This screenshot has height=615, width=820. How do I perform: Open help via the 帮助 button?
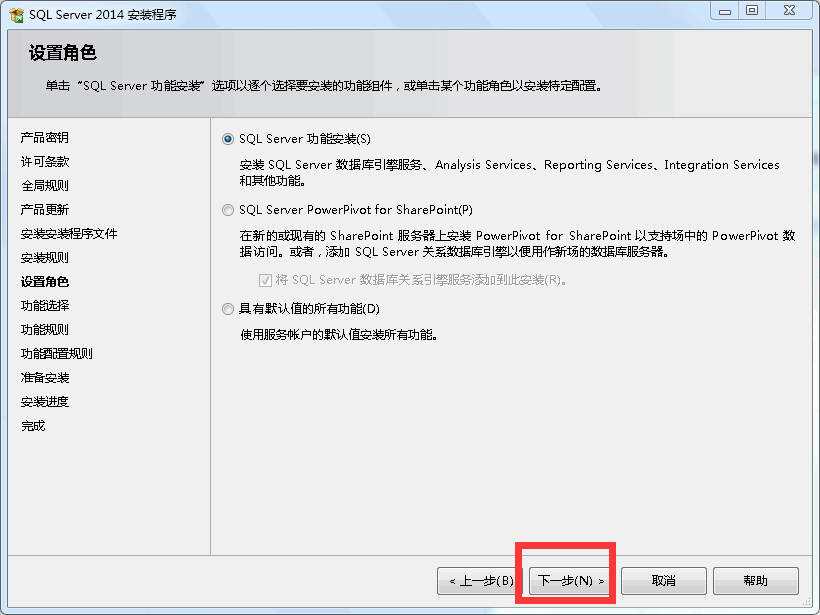756,581
